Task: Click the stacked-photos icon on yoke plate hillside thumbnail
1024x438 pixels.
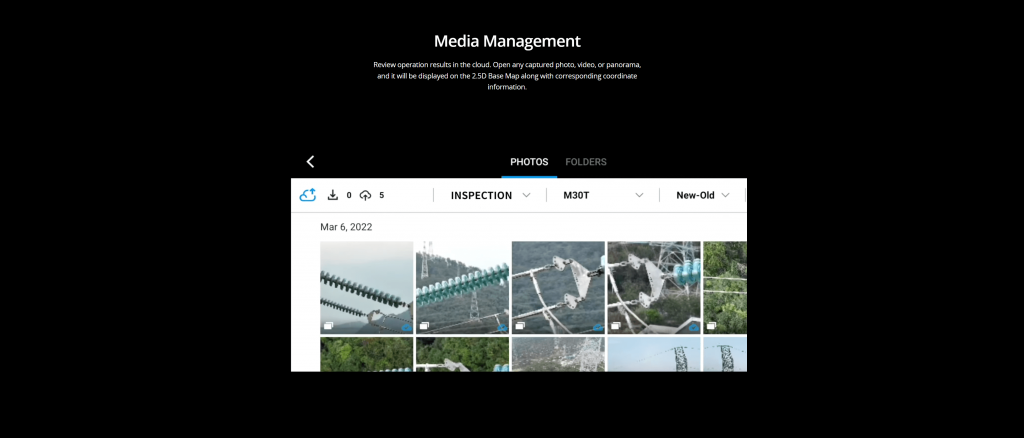Action: (x=520, y=326)
